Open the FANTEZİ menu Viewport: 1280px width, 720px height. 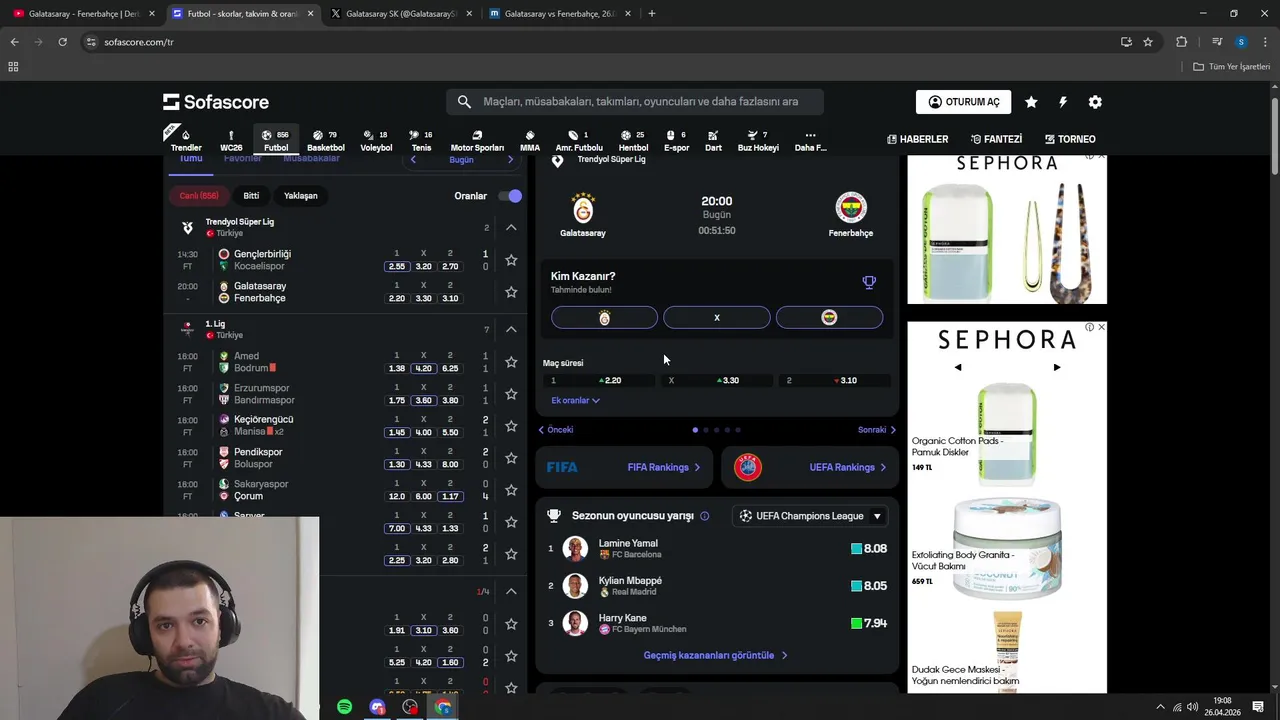coord(996,139)
